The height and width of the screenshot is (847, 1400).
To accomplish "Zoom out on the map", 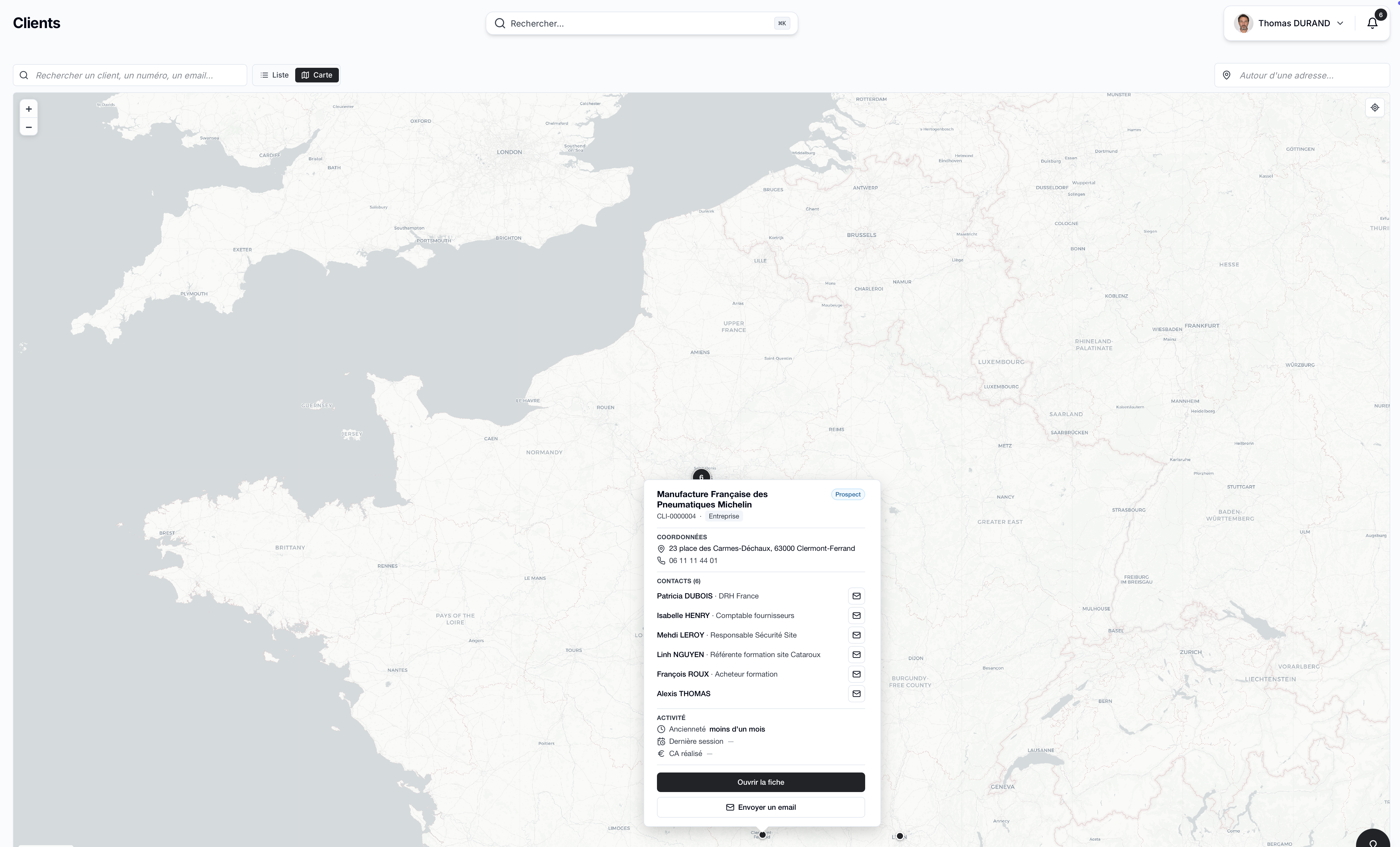I will coord(28,127).
